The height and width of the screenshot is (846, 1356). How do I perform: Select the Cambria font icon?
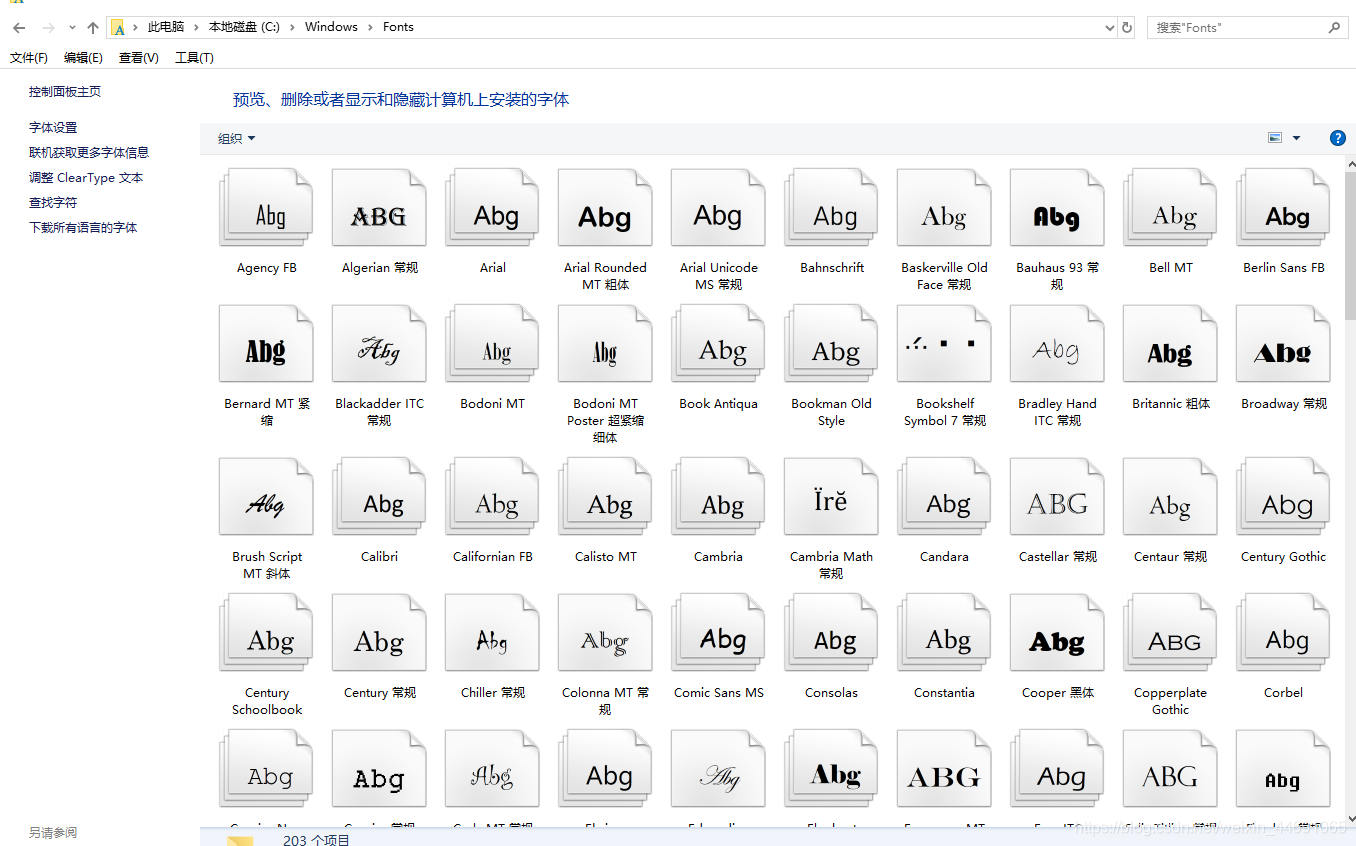[718, 497]
